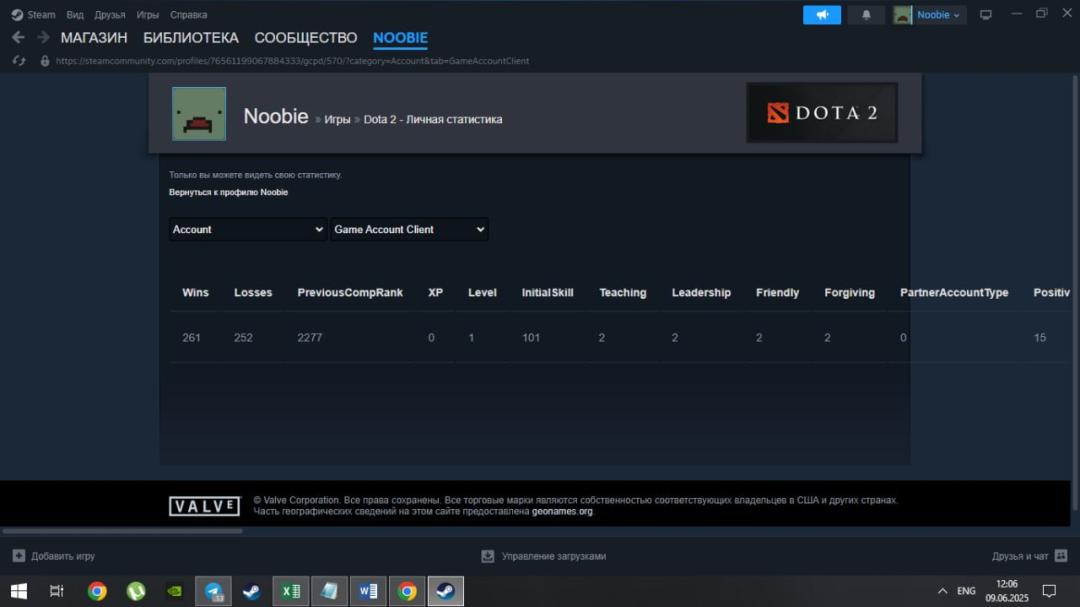The image size is (1080, 607).
Task: Select the NOOBIE tab
Action: (400, 38)
